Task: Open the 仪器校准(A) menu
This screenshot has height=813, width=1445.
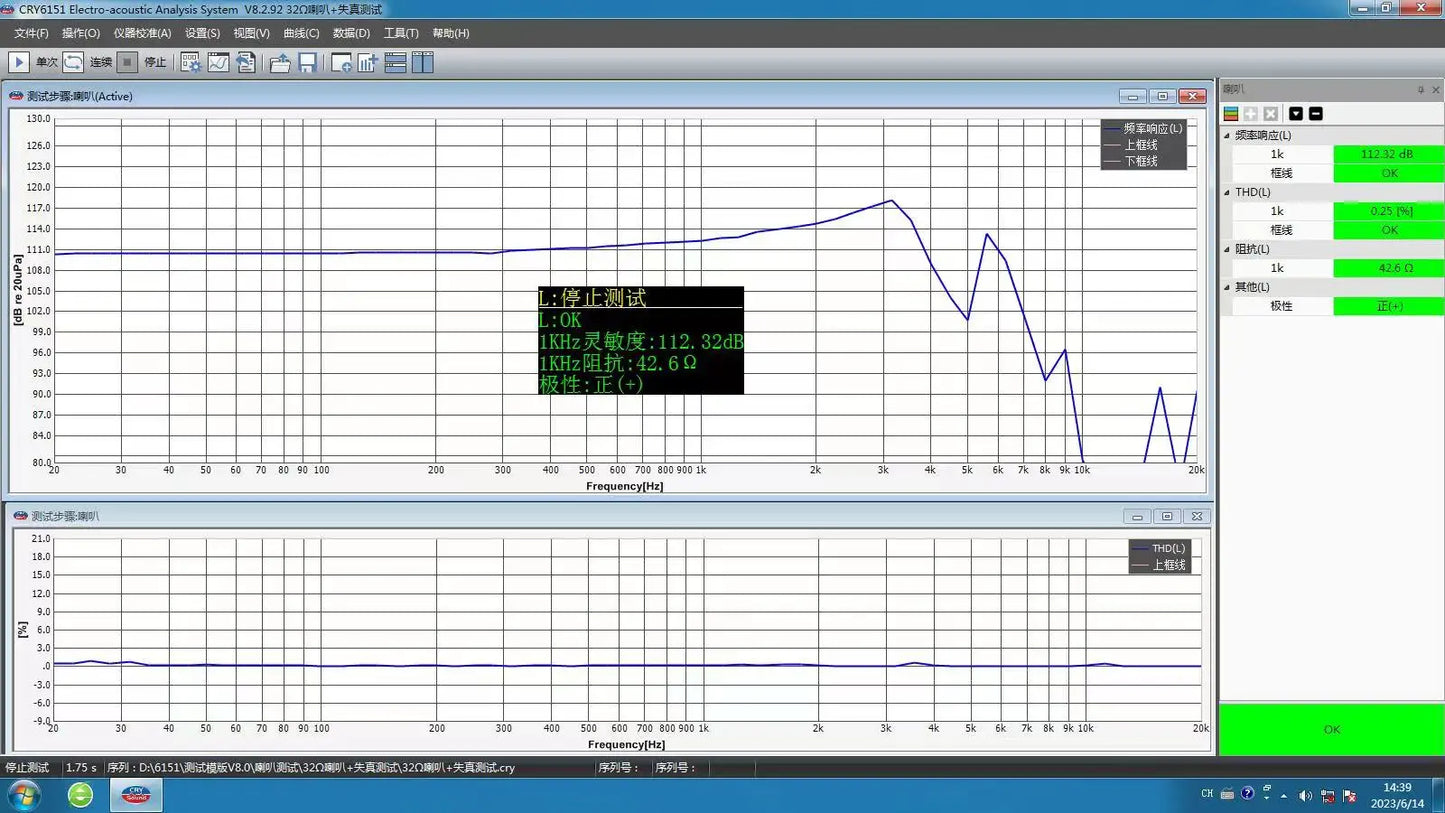Action: [x=142, y=33]
